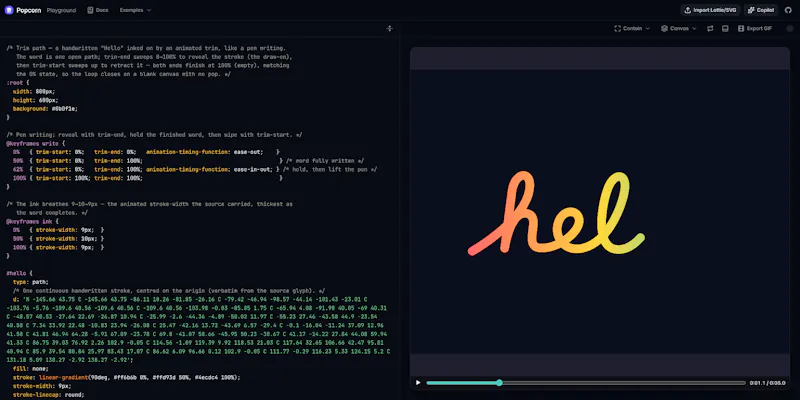Click the 'fill: none;' line
800x400 pixels.
pyautogui.click(x=31, y=369)
